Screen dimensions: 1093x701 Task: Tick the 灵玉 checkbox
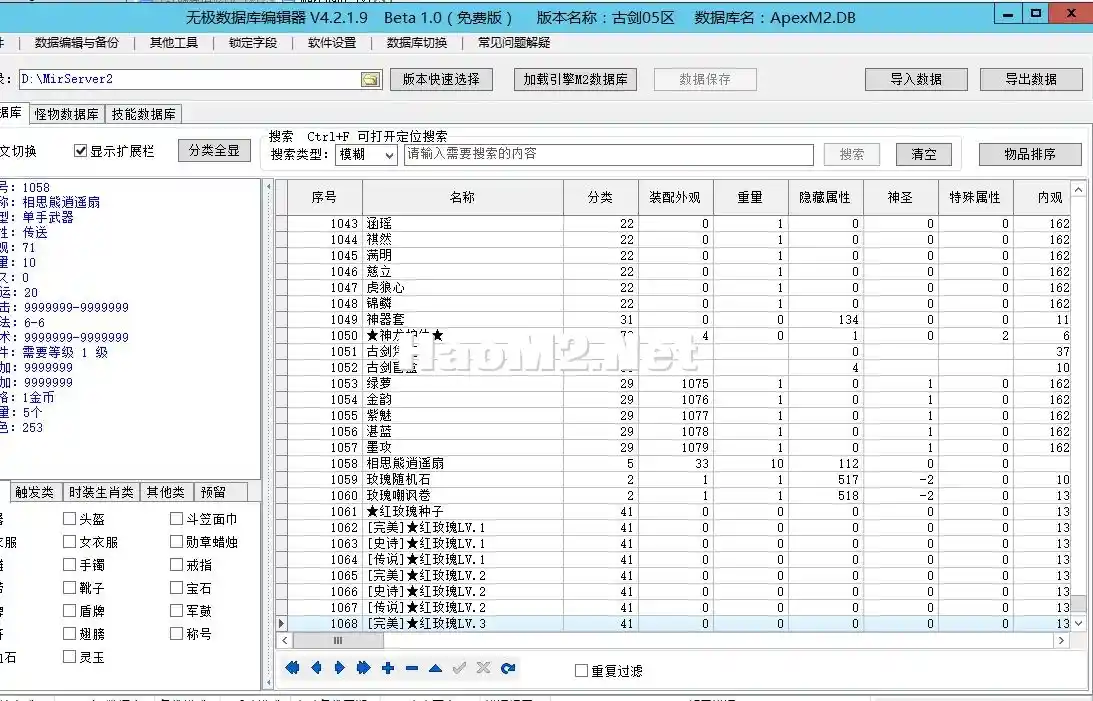click(69, 656)
